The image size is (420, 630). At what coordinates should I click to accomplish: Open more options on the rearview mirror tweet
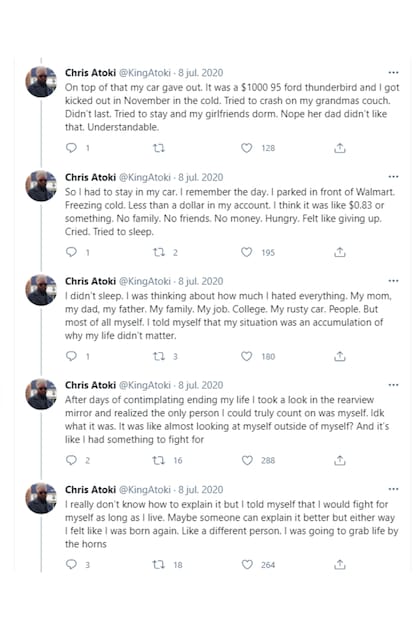(x=393, y=385)
